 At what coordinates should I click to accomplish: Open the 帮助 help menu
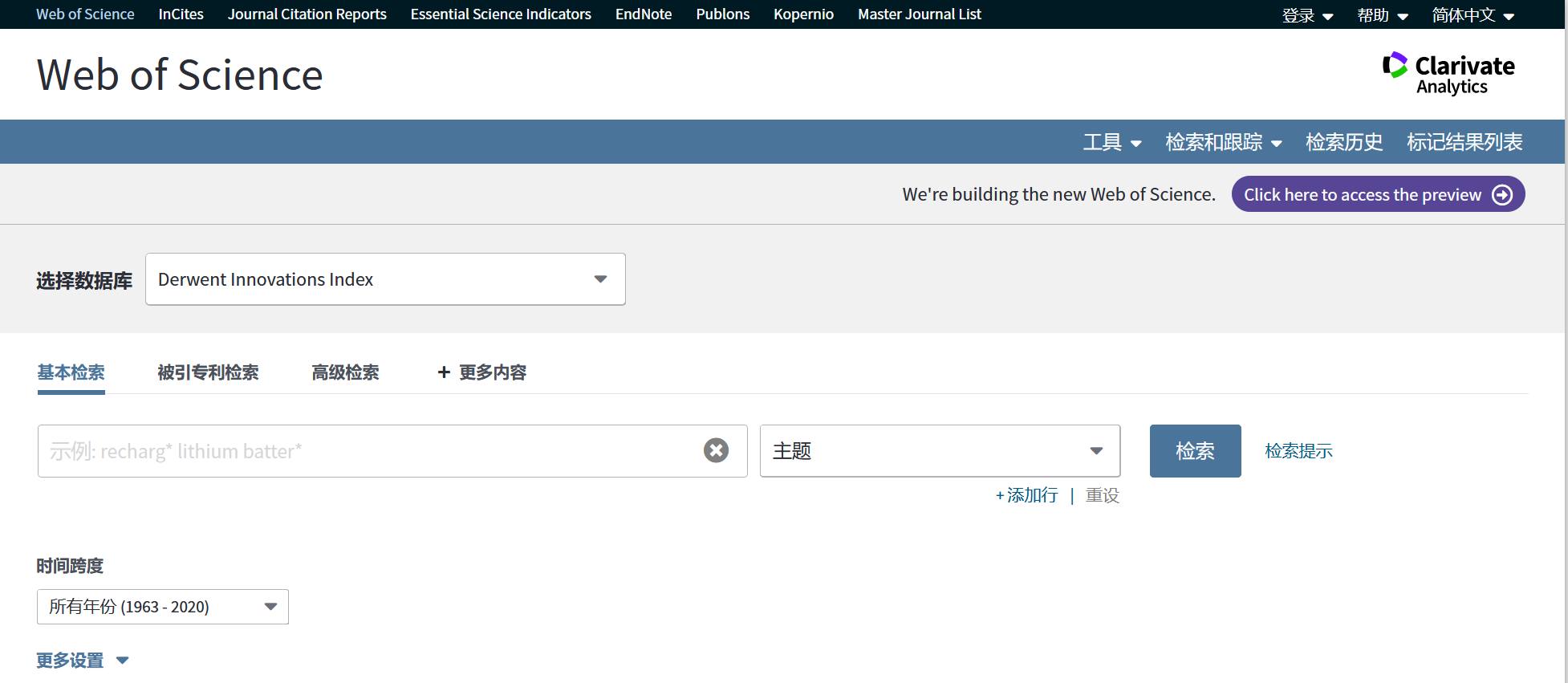click(1383, 15)
